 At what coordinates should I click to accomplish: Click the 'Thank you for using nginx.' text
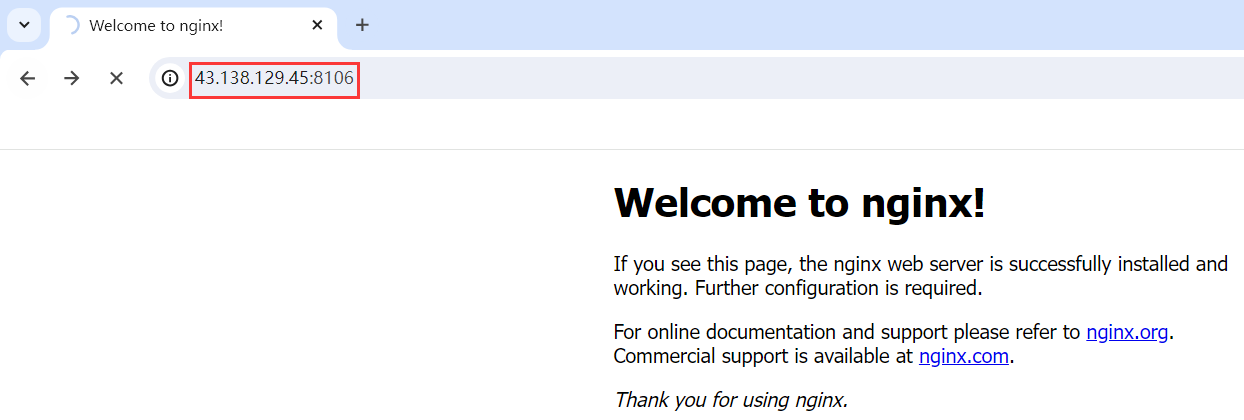(x=730, y=400)
